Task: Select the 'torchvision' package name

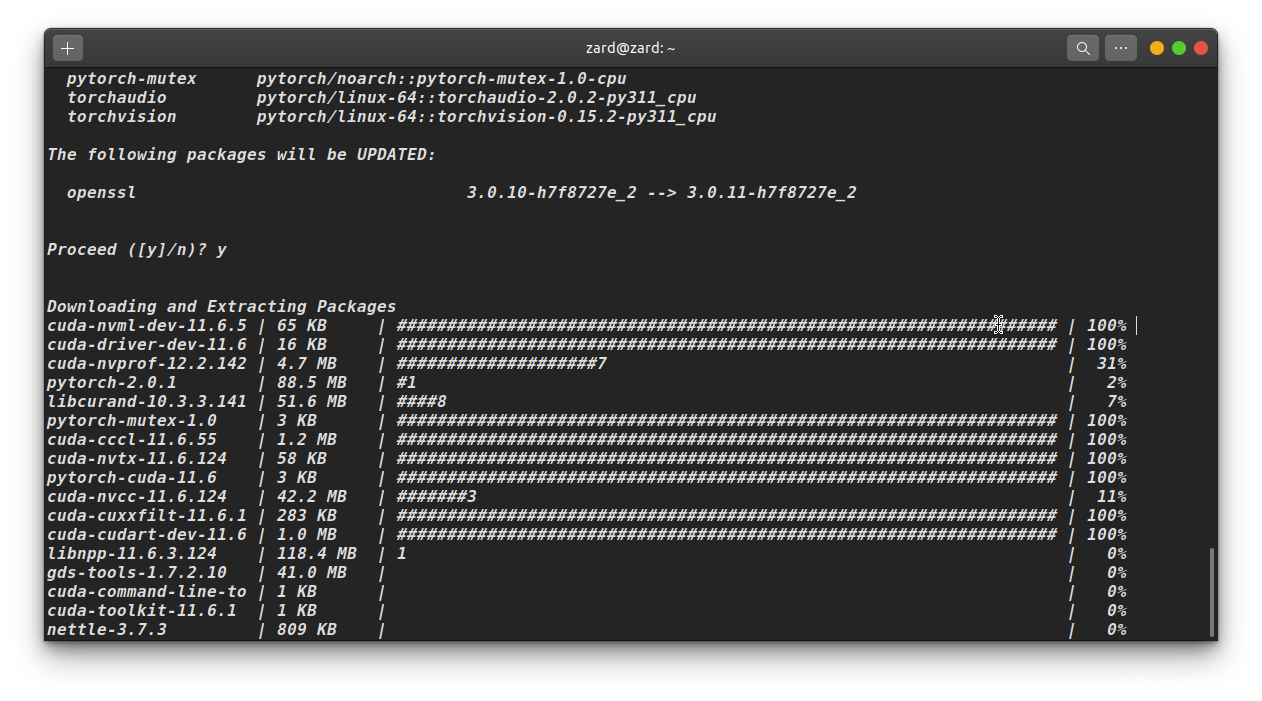Action: [x=122, y=117]
